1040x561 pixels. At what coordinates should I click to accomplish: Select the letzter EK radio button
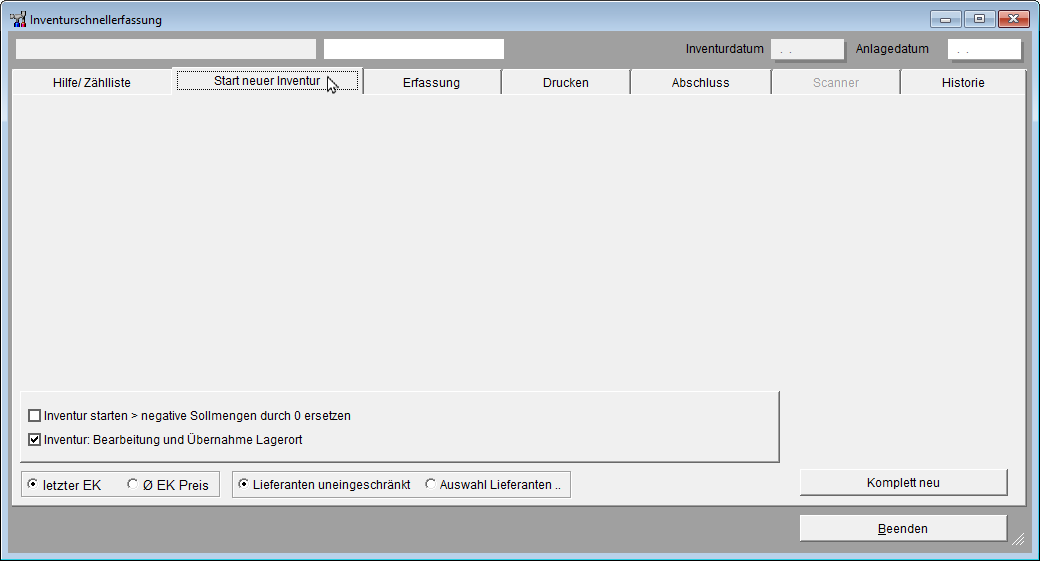coord(32,485)
